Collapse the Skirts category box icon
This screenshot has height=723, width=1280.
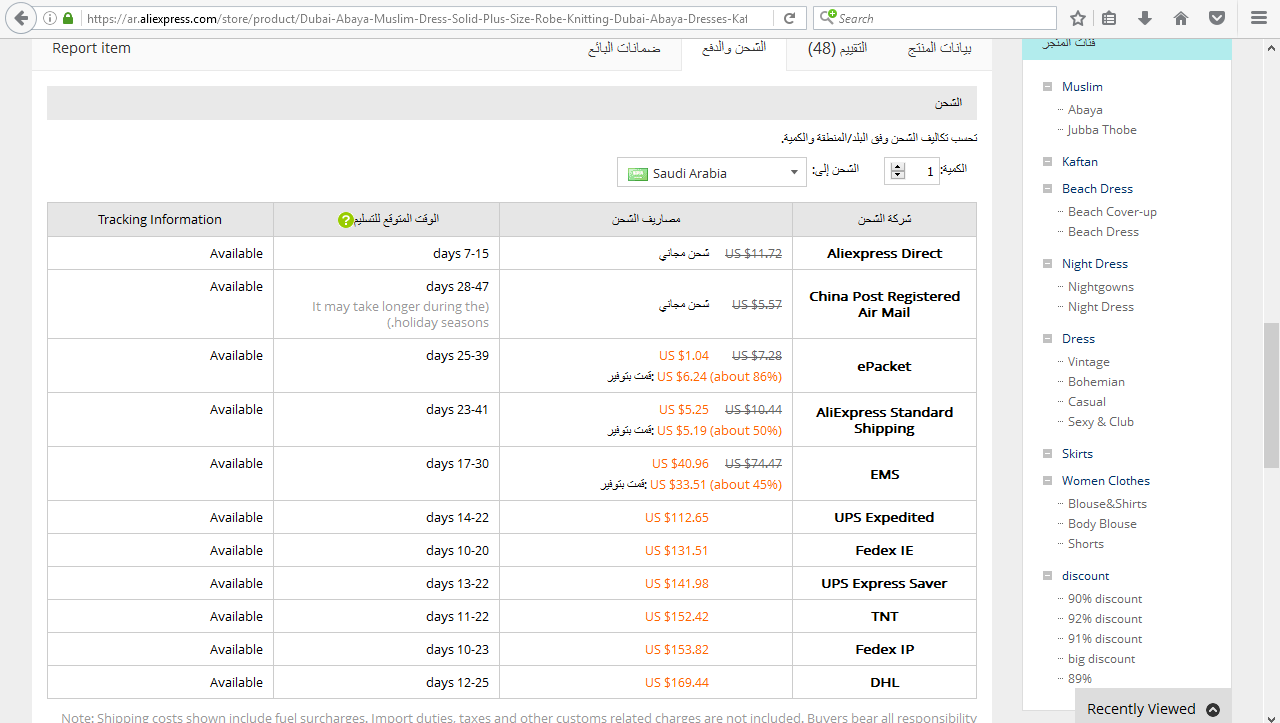(x=1047, y=454)
